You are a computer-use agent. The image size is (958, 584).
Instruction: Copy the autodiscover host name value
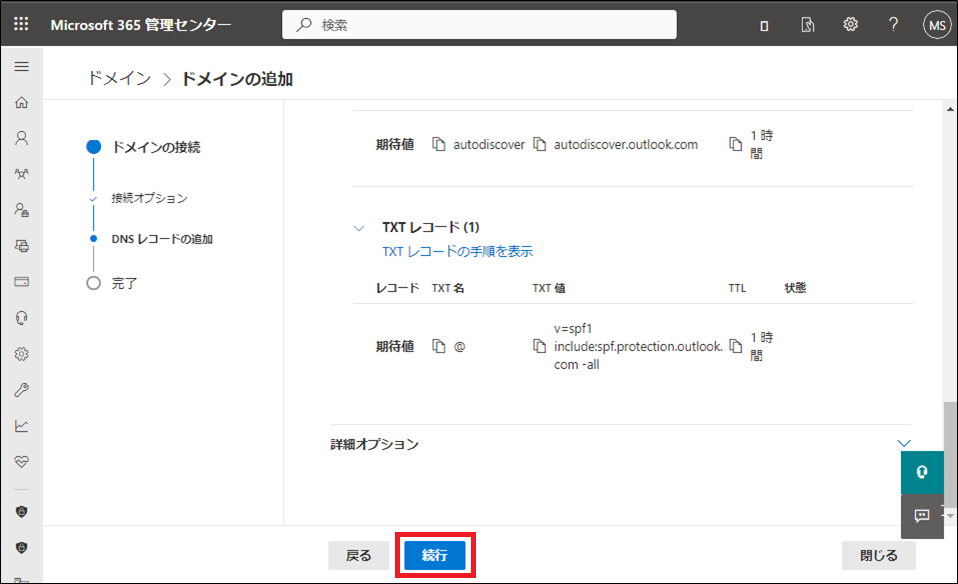pyautogui.click(x=439, y=144)
